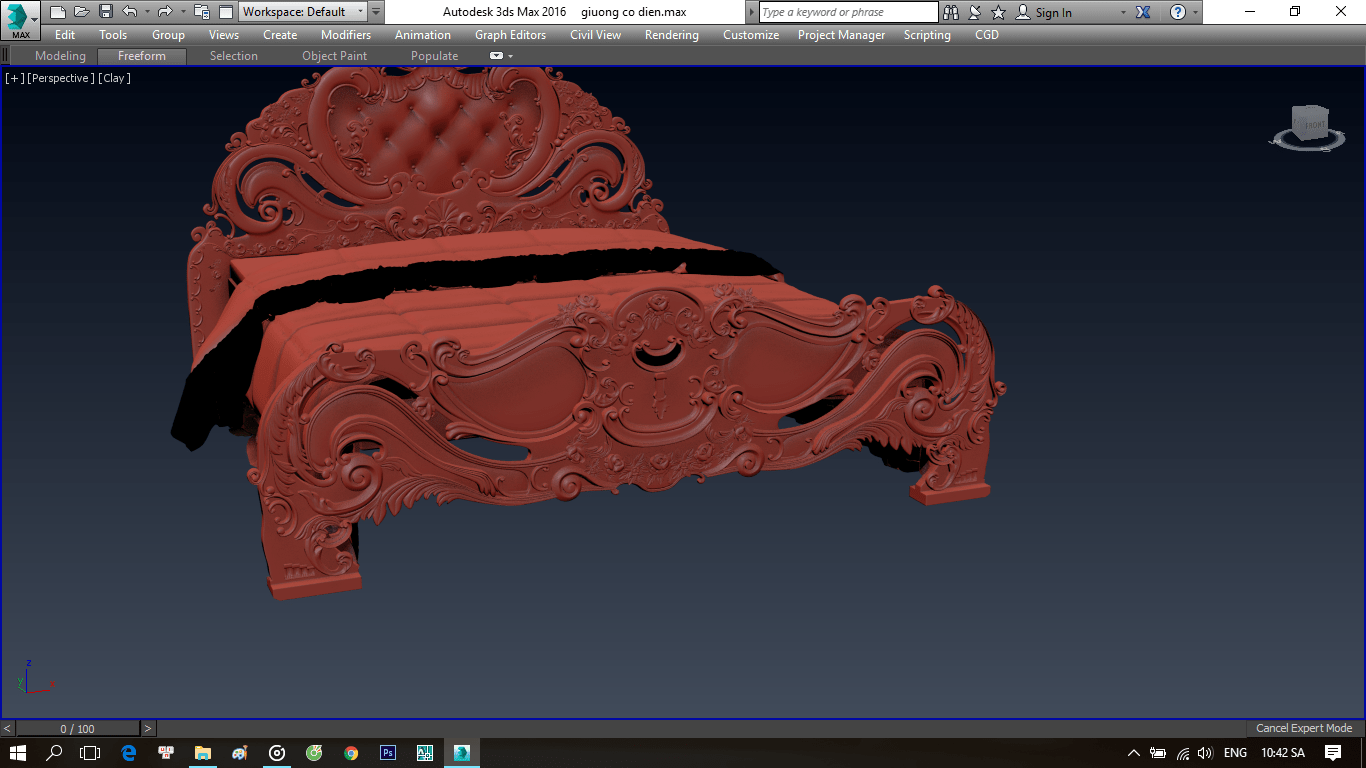Expand the Help question mark dropdown arrow
The image size is (1366, 768).
pyautogui.click(x=1194, y=12)
